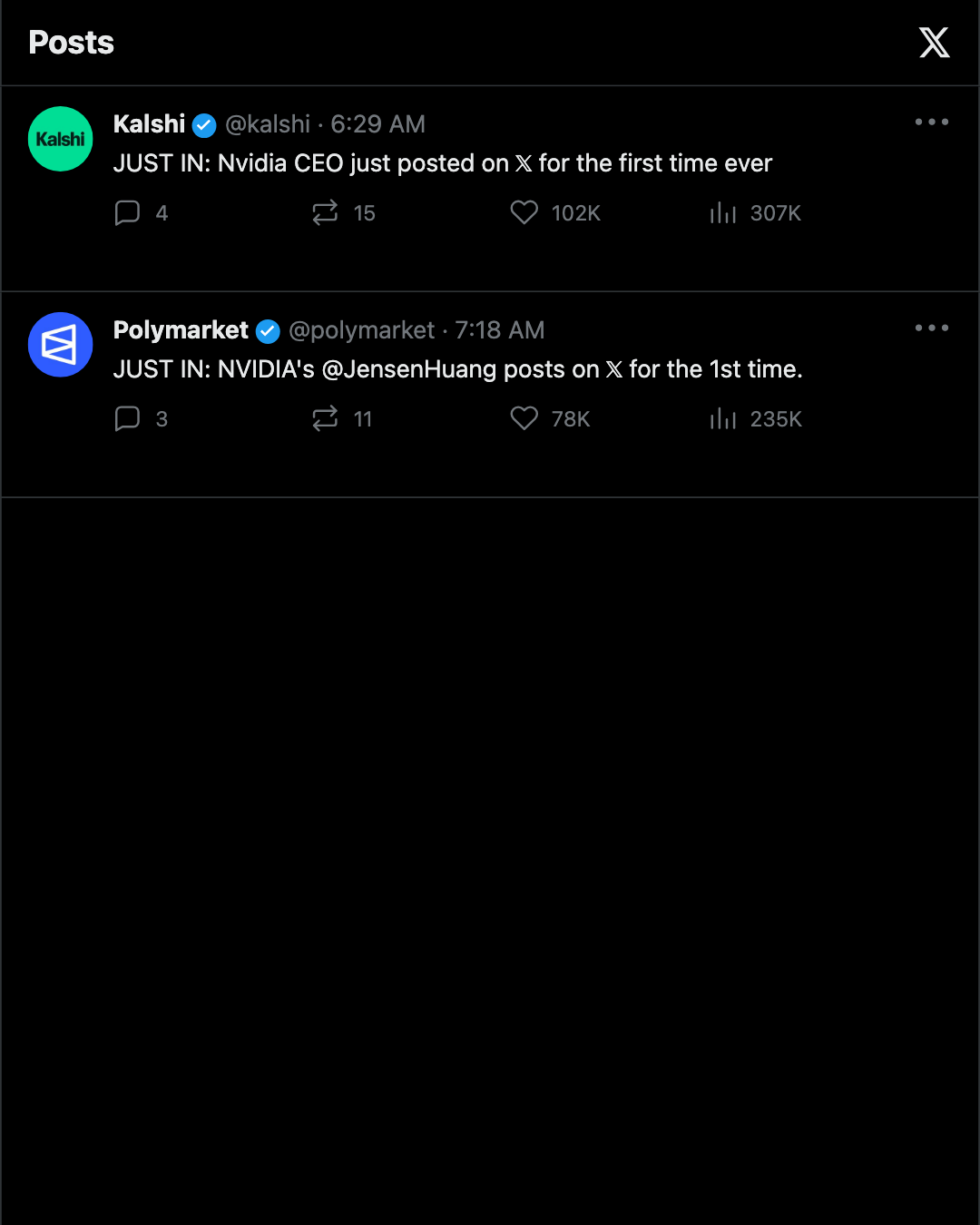Screen dimensions: 980x1225
Task: Open more options menu on Kalshi post
Action: 932,122
